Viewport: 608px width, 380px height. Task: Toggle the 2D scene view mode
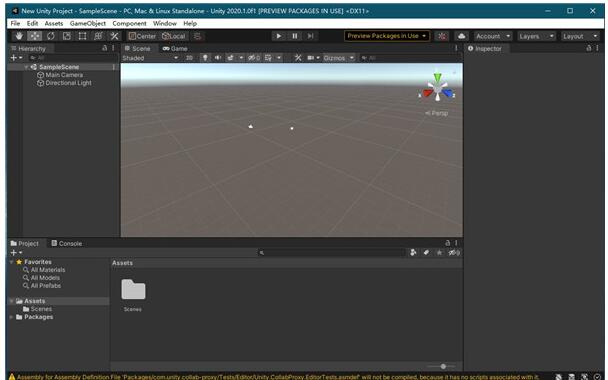[189, 58]
